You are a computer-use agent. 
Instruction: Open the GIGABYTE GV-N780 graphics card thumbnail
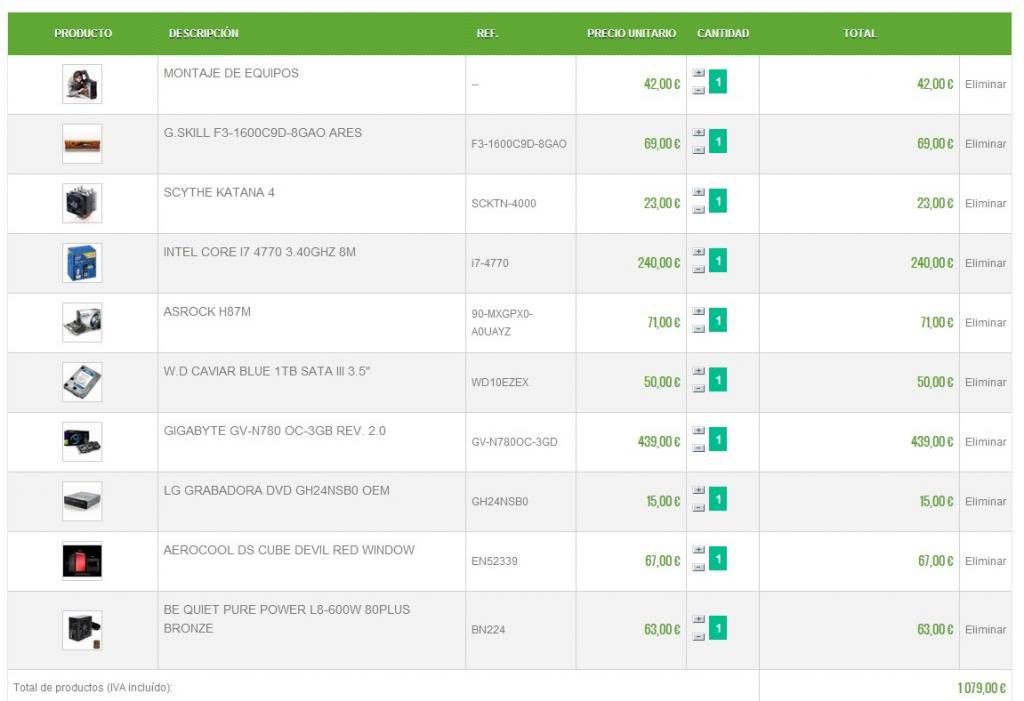click(82, 442)
